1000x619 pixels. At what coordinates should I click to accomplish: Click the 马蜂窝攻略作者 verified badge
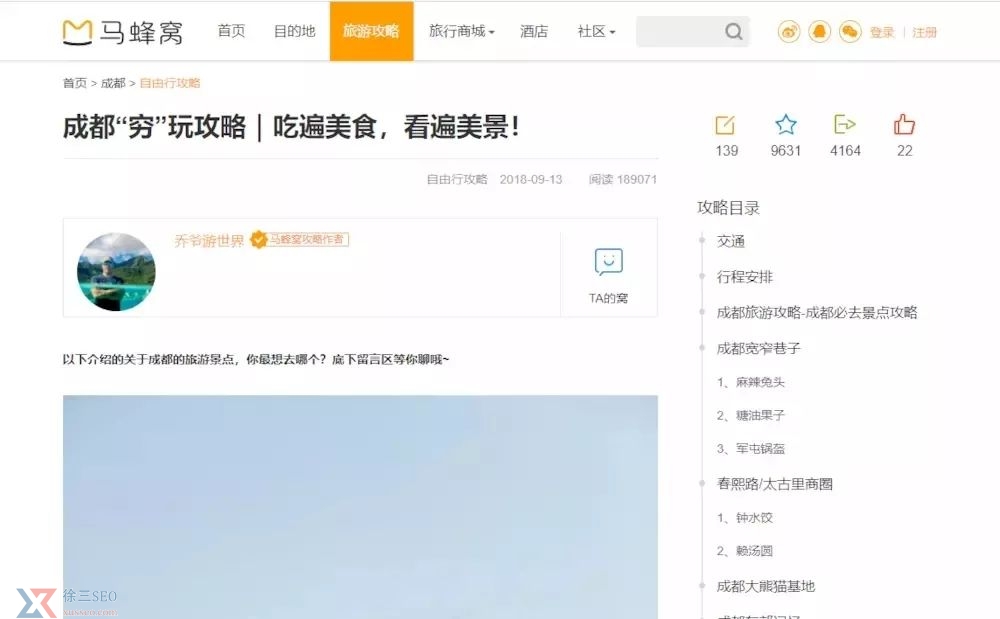301,240
